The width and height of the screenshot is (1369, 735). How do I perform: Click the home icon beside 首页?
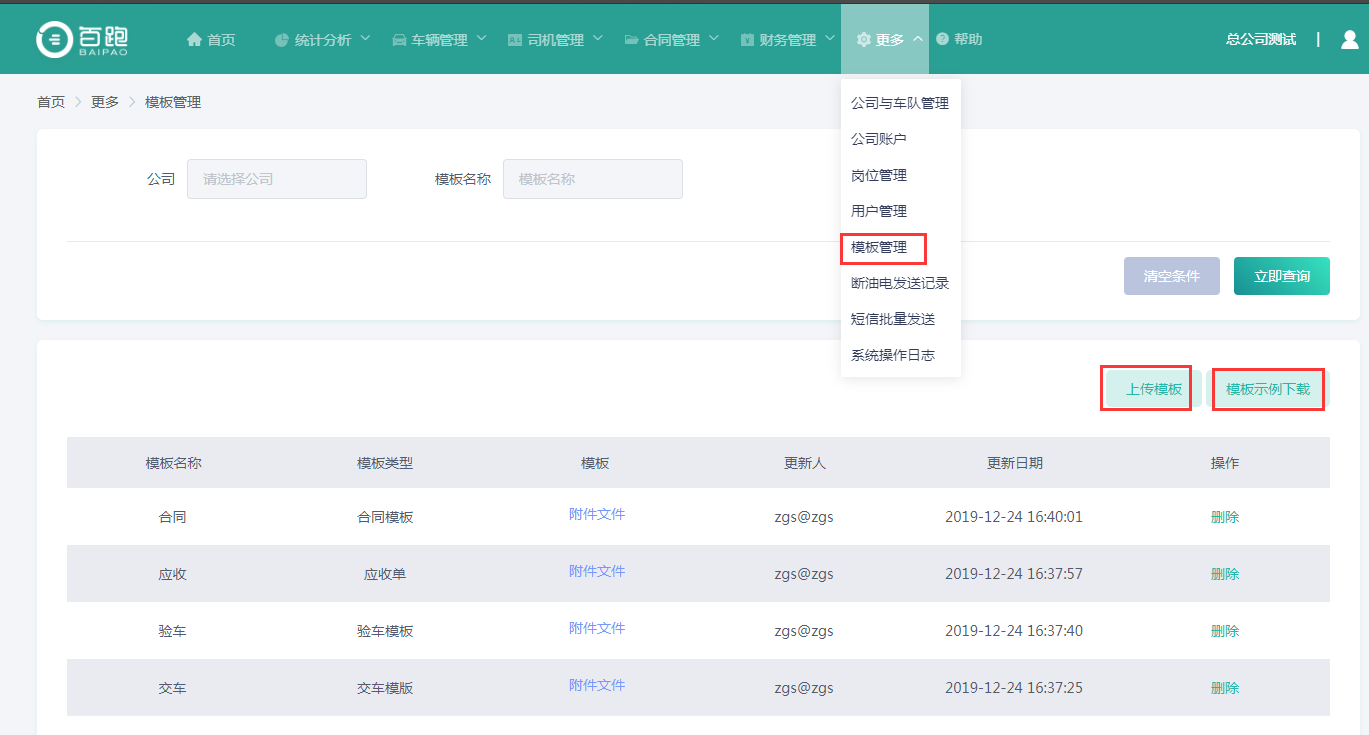pyautogui.click(x=194, y=40)
